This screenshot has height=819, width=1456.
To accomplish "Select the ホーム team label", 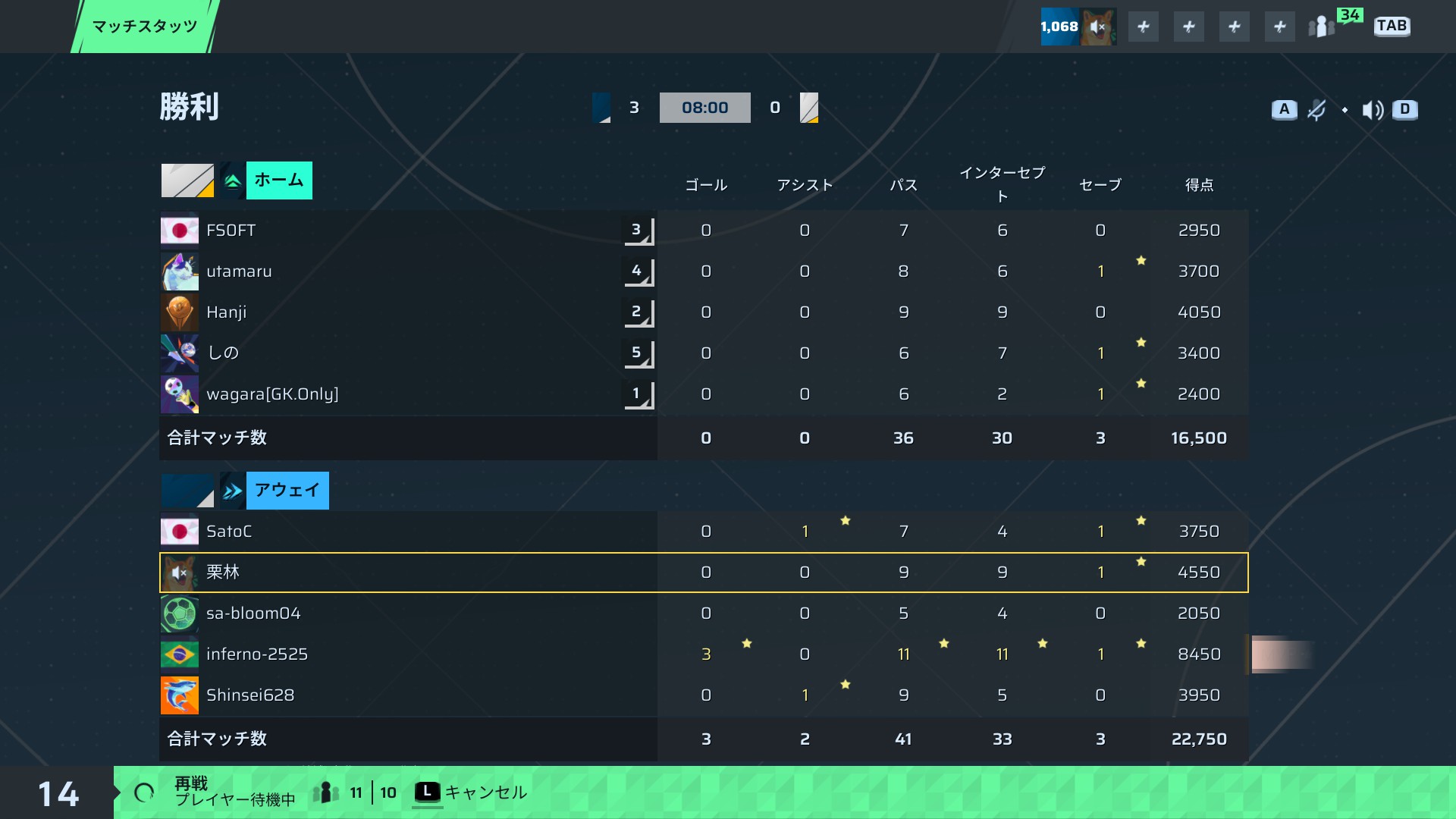I will (279, 180).
